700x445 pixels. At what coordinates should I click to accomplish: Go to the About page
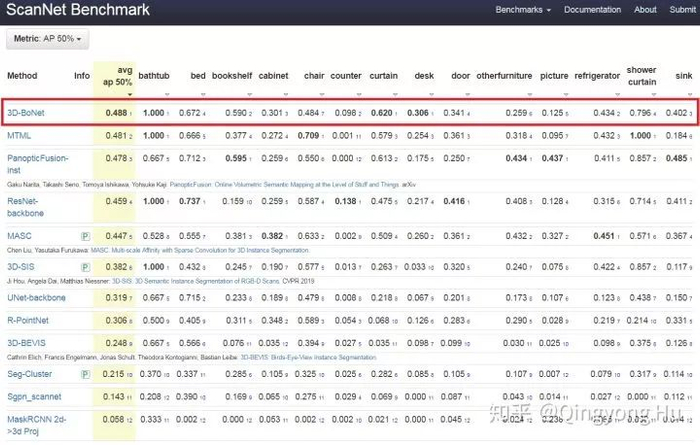tap(645, 10)
